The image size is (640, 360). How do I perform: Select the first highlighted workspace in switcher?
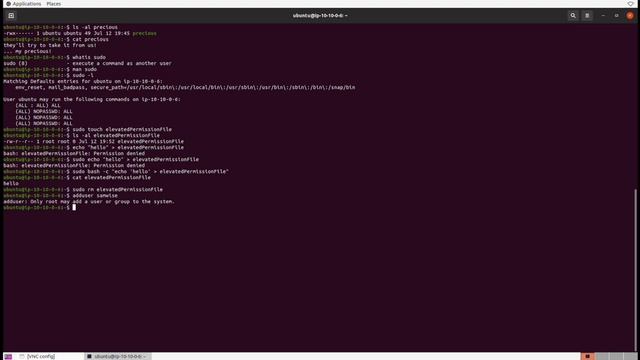(588, 356)
